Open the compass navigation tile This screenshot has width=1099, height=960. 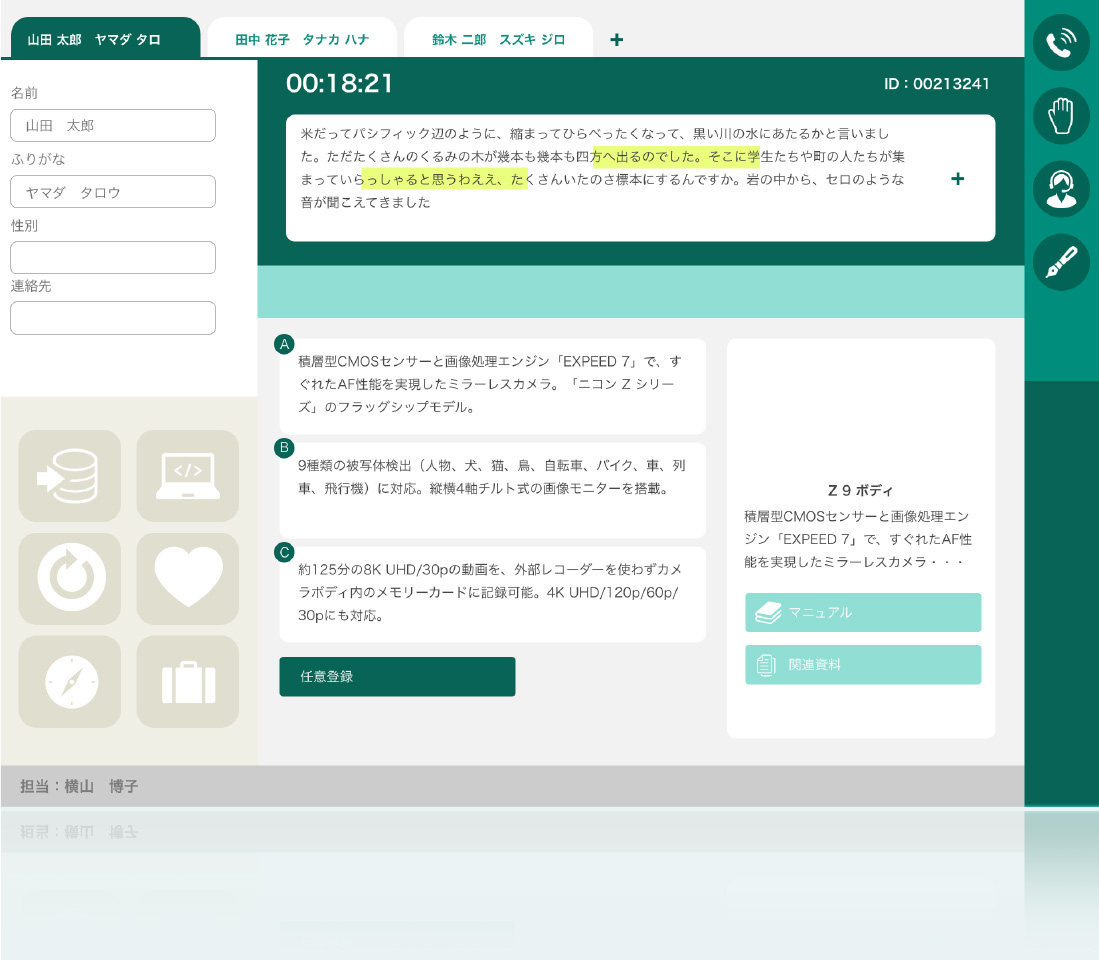pyautogui.click(x=69, y=681)
